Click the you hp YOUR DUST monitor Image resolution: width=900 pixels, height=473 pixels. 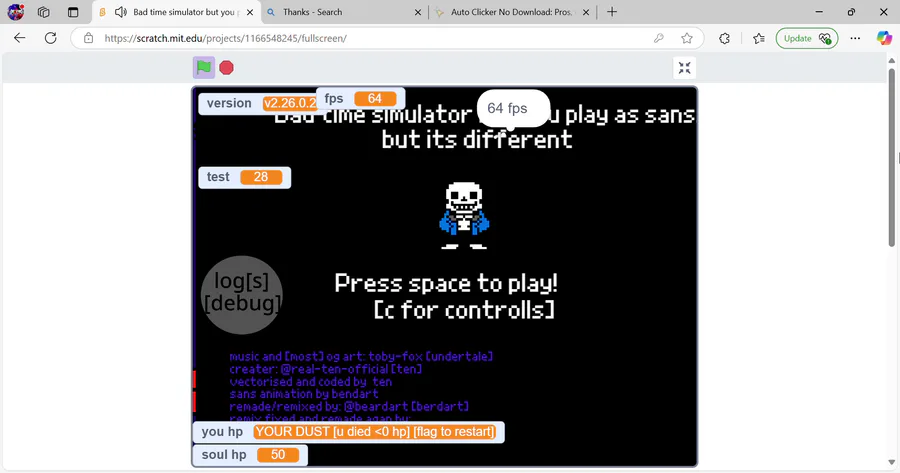[348, 432]
